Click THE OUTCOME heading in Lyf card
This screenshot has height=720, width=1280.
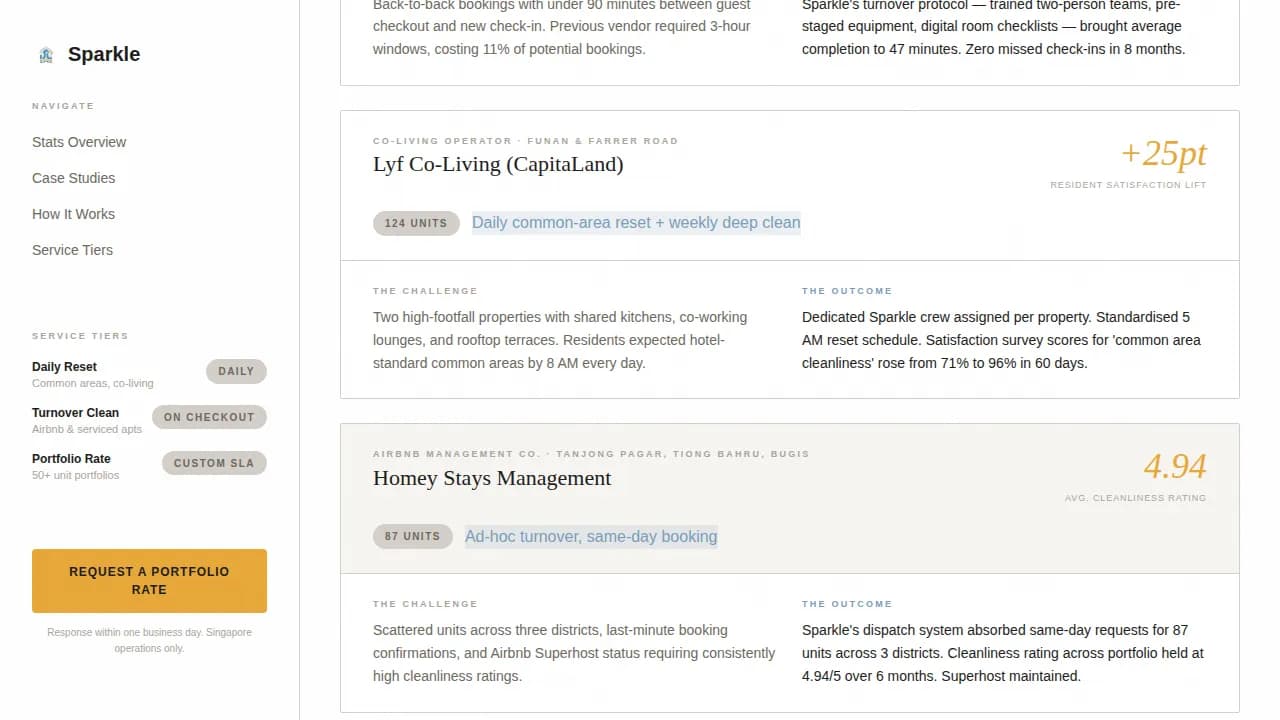(x=847, y=291)
